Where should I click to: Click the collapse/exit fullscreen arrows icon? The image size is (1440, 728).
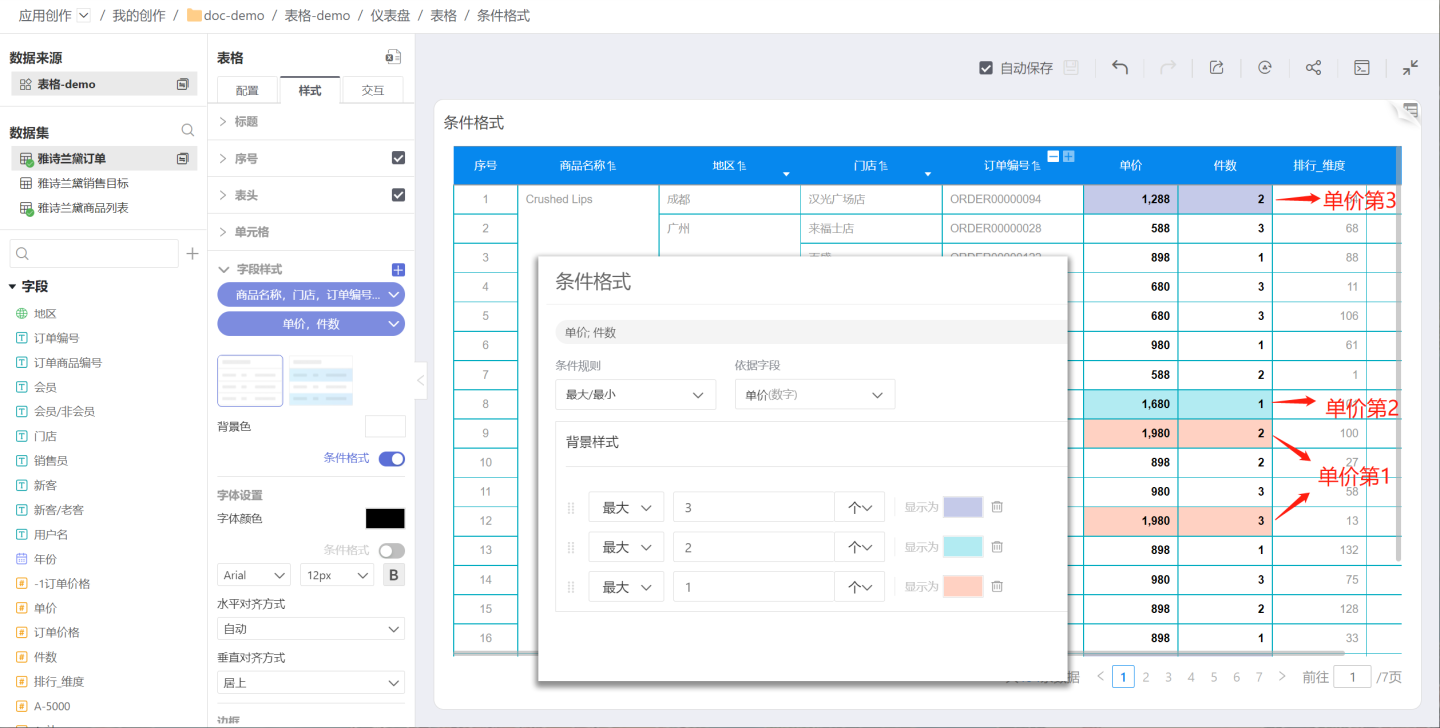coord(1410,68)
